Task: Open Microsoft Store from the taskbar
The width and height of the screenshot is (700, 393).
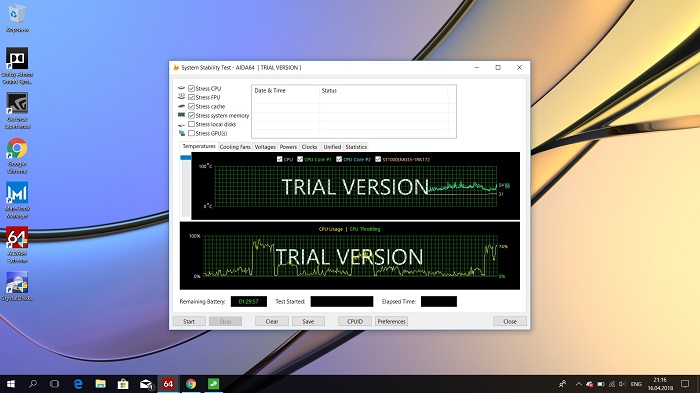Action: point(123,384)
